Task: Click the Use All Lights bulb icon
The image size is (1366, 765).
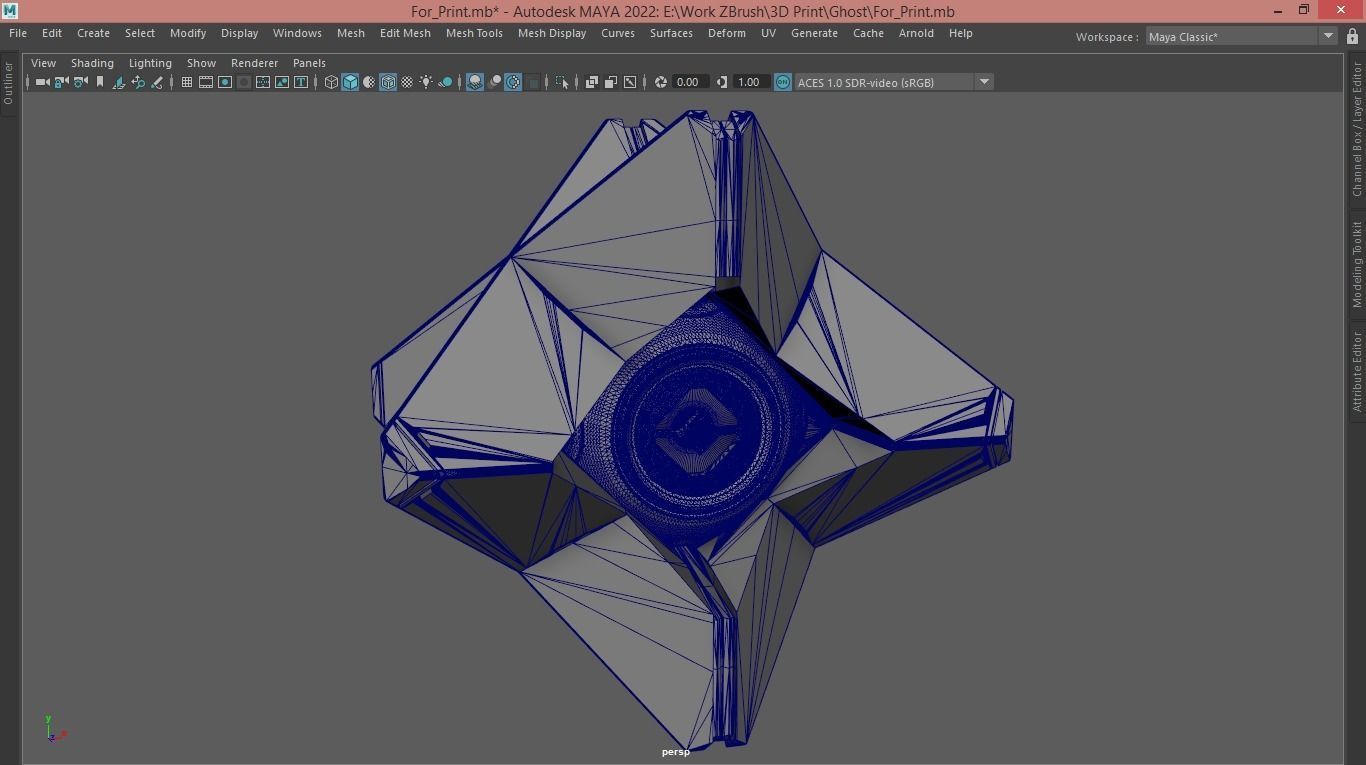Action: coord(426,82)
